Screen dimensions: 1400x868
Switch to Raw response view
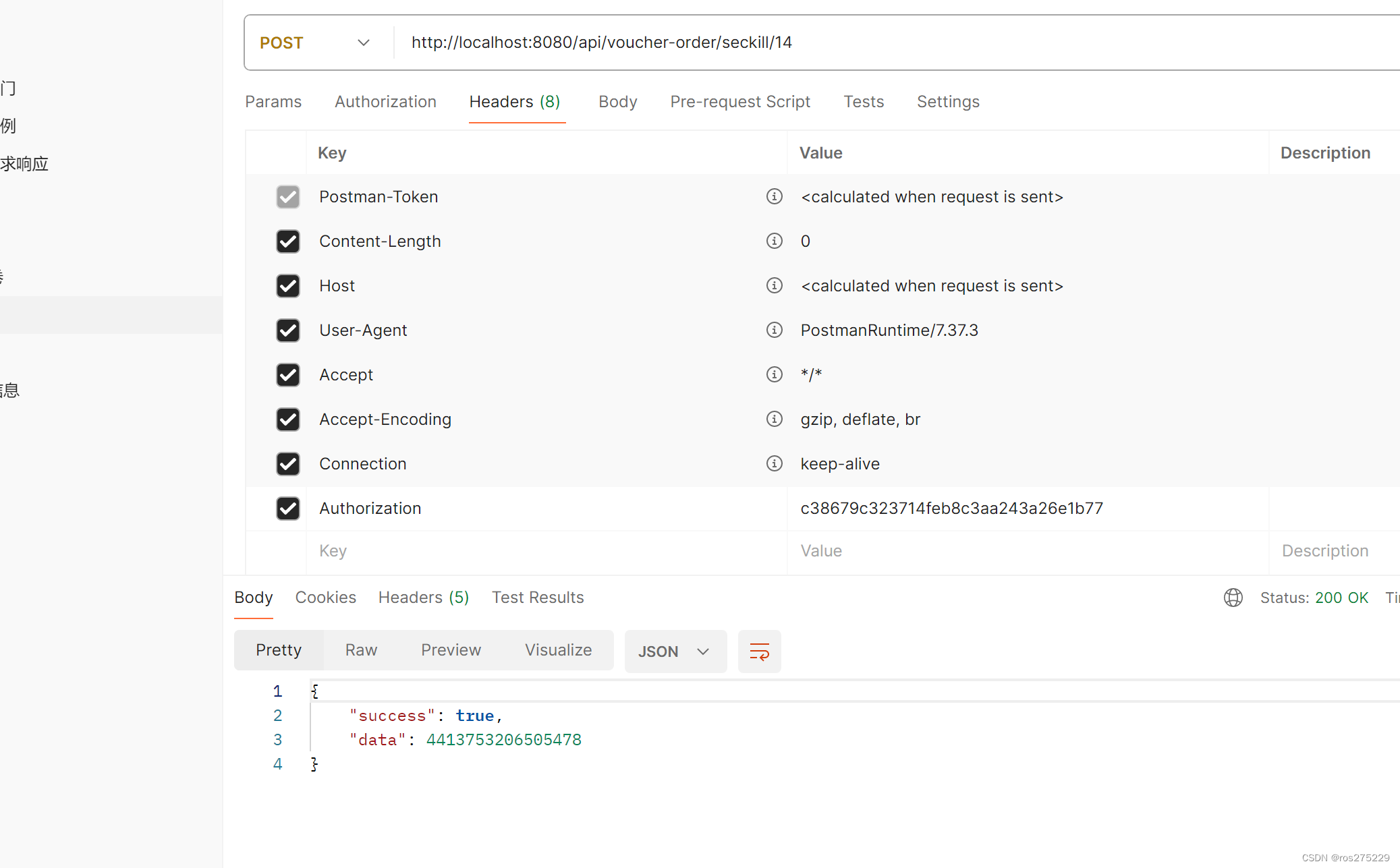coord(361,650)
